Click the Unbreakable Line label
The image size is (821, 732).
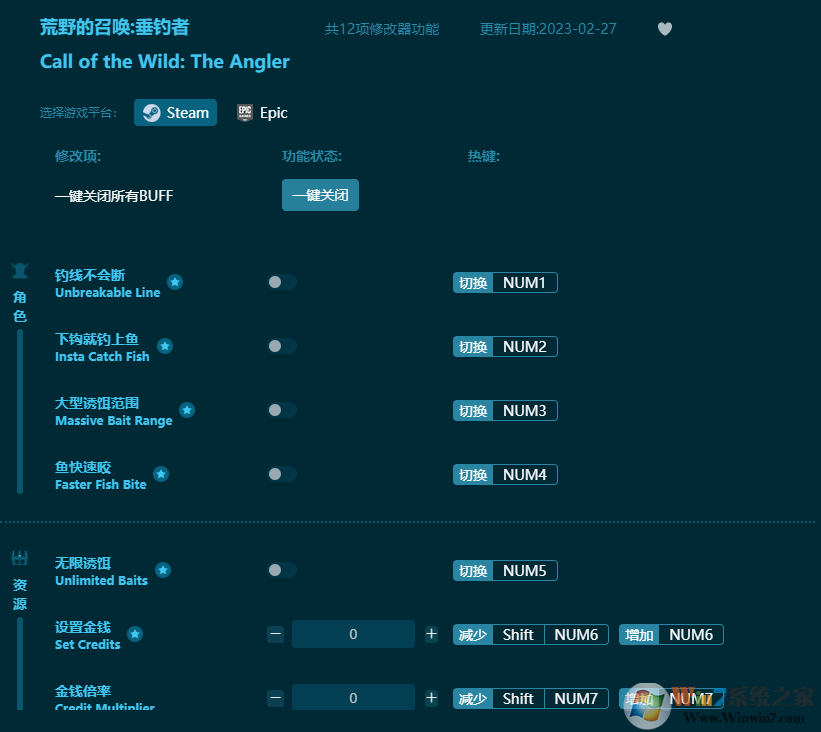(107, 293)
